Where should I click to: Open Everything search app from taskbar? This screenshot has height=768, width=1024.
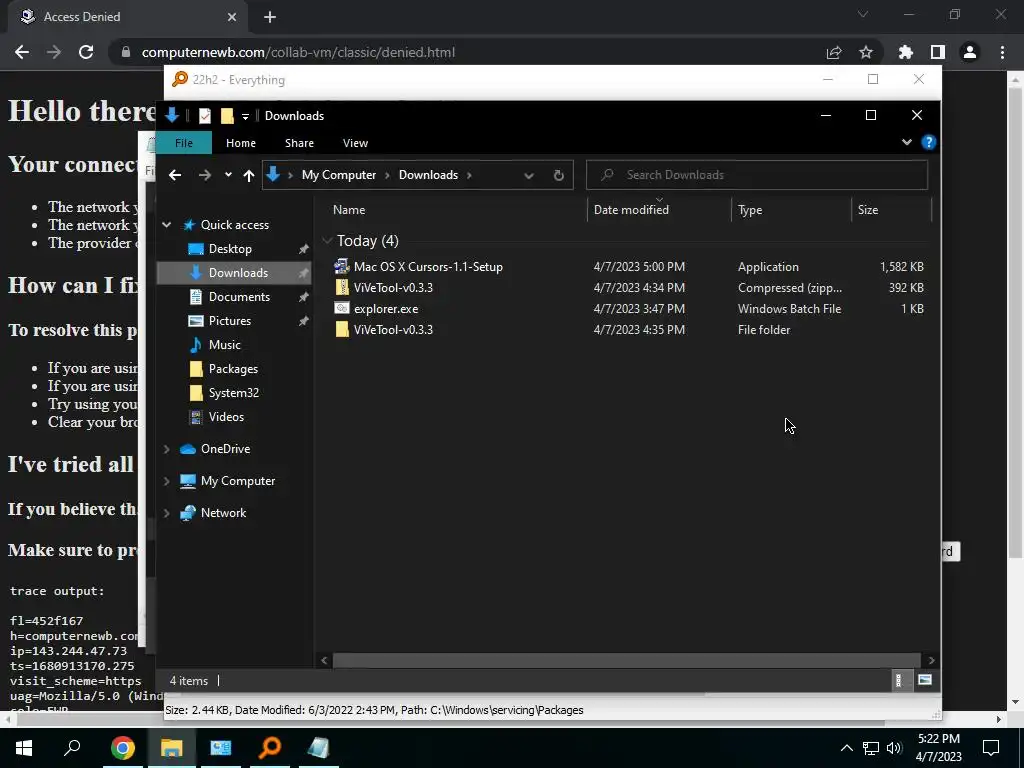269,748
